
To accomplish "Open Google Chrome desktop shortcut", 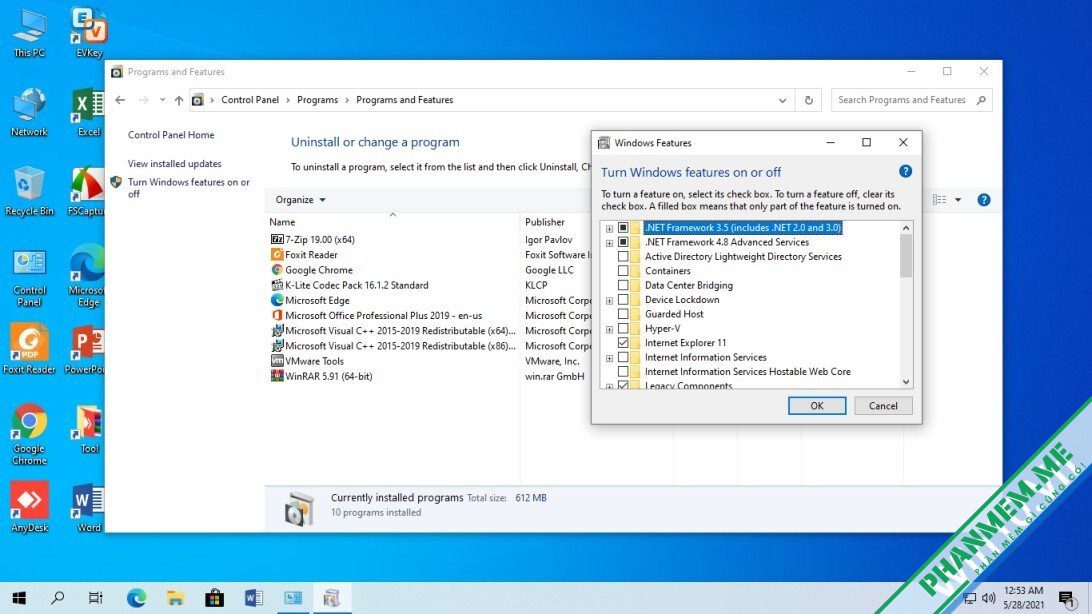I will click(29, 434).
